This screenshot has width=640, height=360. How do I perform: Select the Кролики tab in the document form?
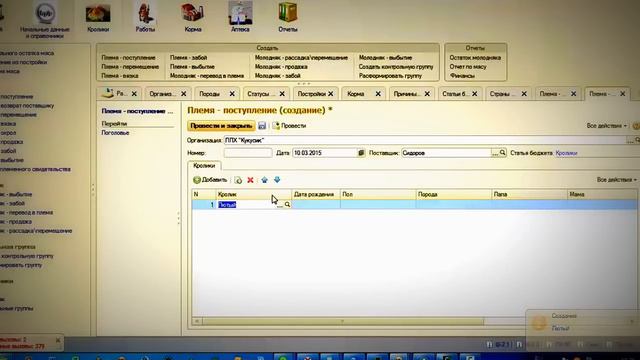pyautogui.click(x=204, y=166)
